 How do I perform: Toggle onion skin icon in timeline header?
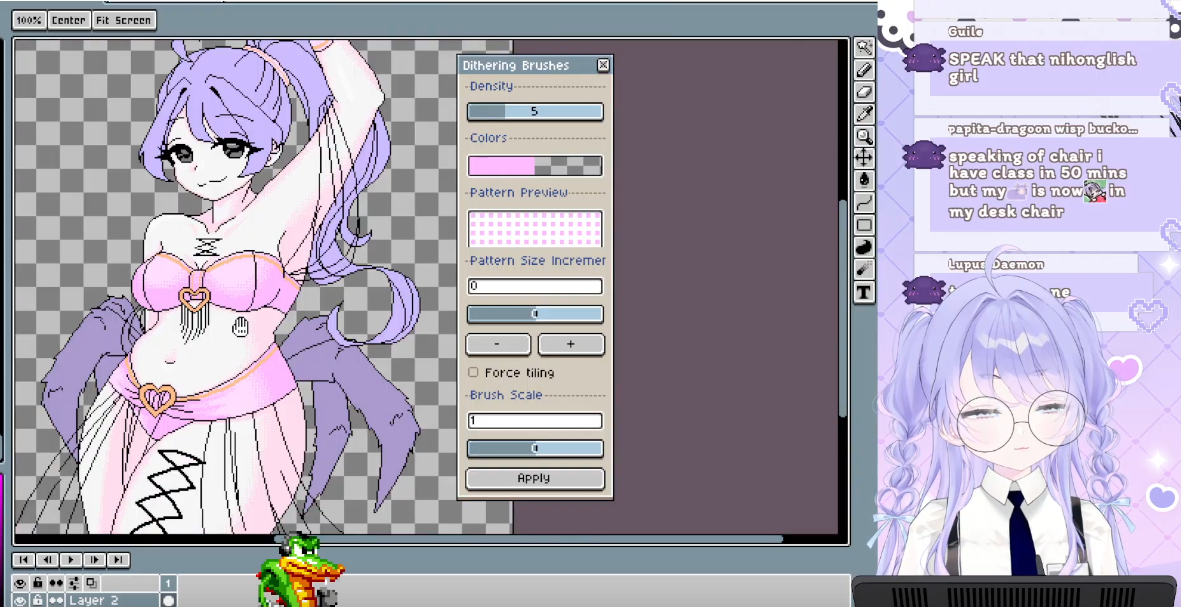click(x=91, y=583)
